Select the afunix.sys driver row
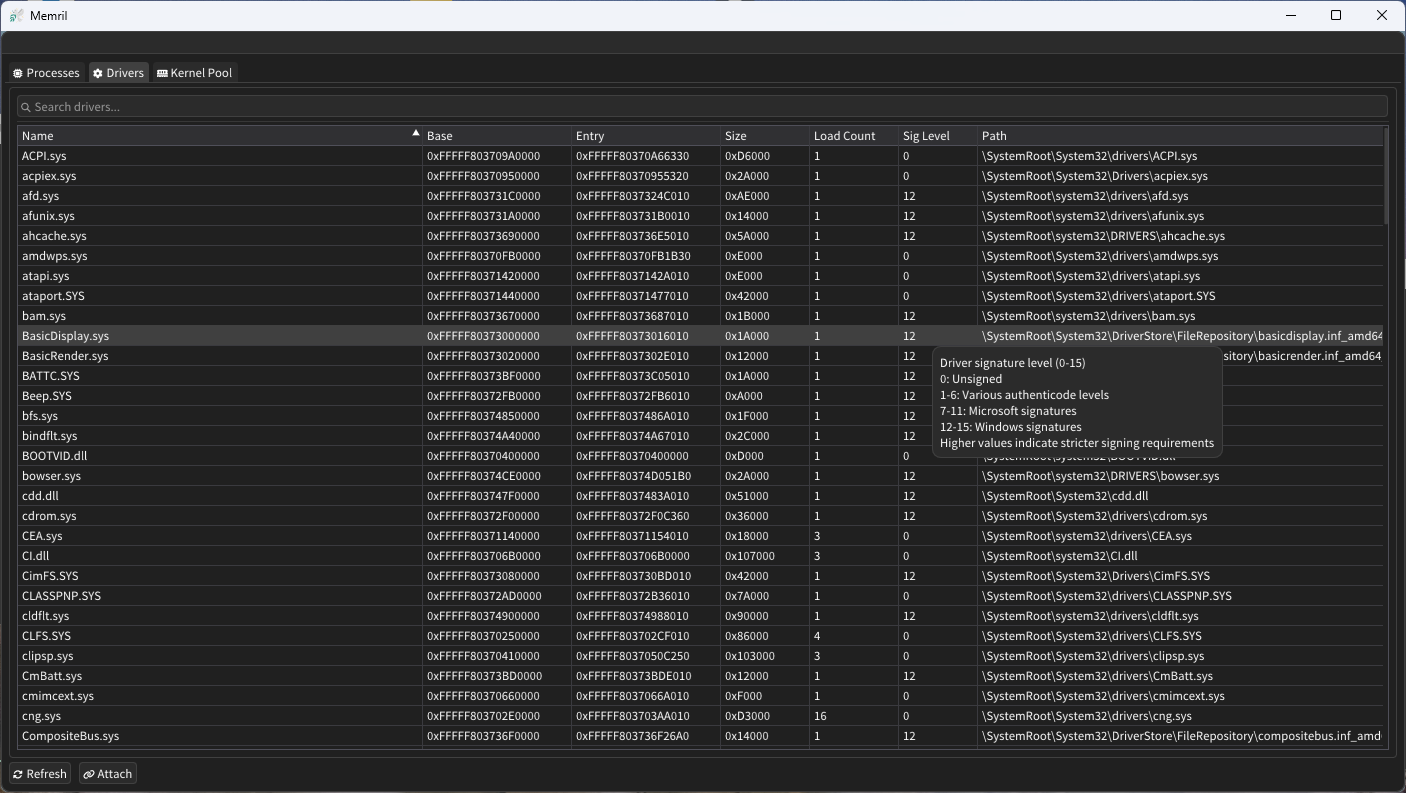 point(700,216)
